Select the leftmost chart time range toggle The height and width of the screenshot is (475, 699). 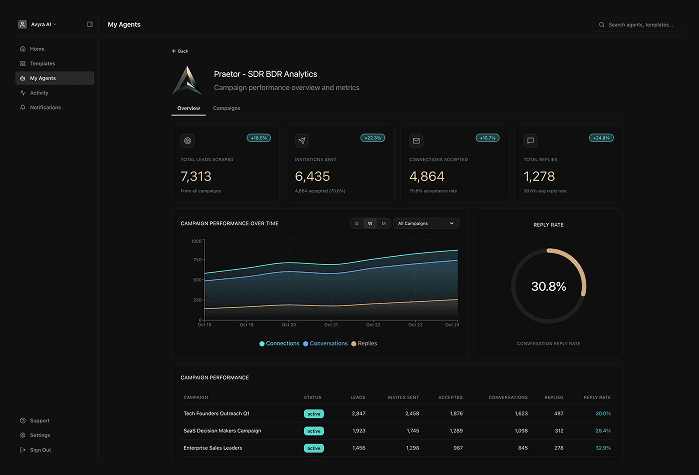[x=357, y=223]
